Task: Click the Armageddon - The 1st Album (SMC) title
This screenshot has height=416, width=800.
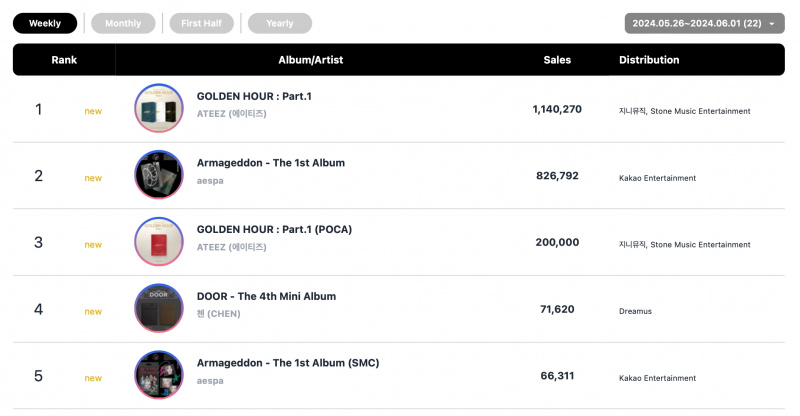Action: 288,363
